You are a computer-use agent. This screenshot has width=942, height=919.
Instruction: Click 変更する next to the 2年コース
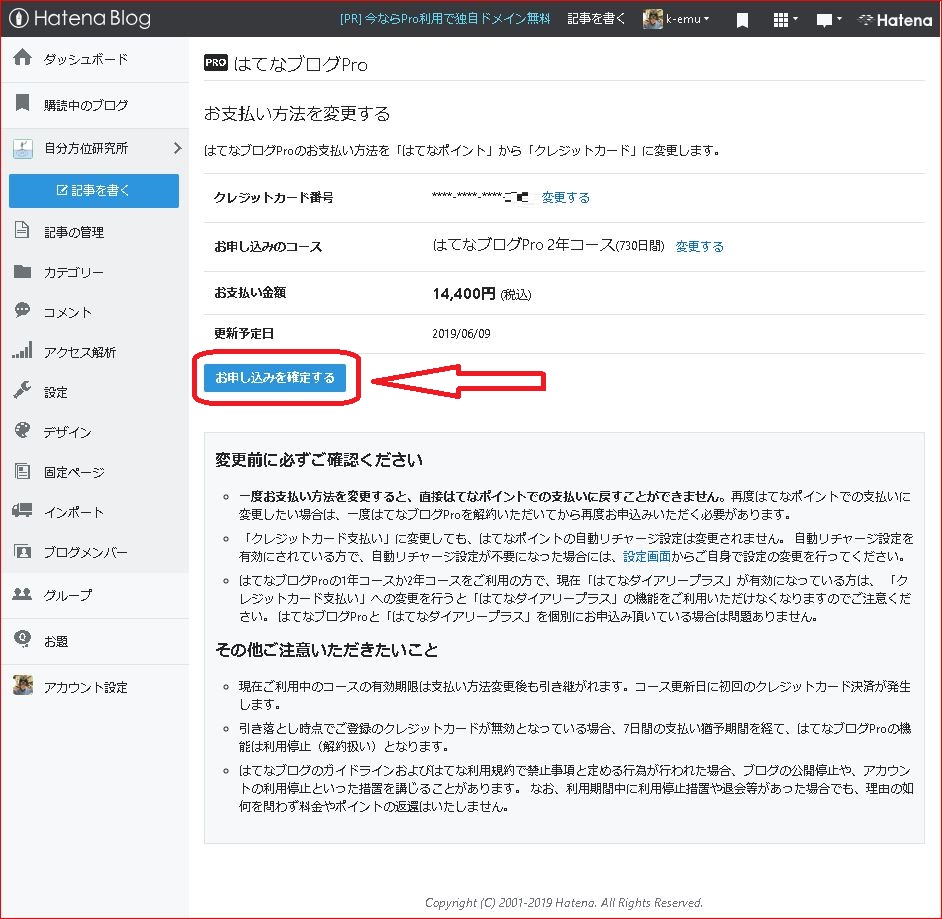tap(699, 246)
